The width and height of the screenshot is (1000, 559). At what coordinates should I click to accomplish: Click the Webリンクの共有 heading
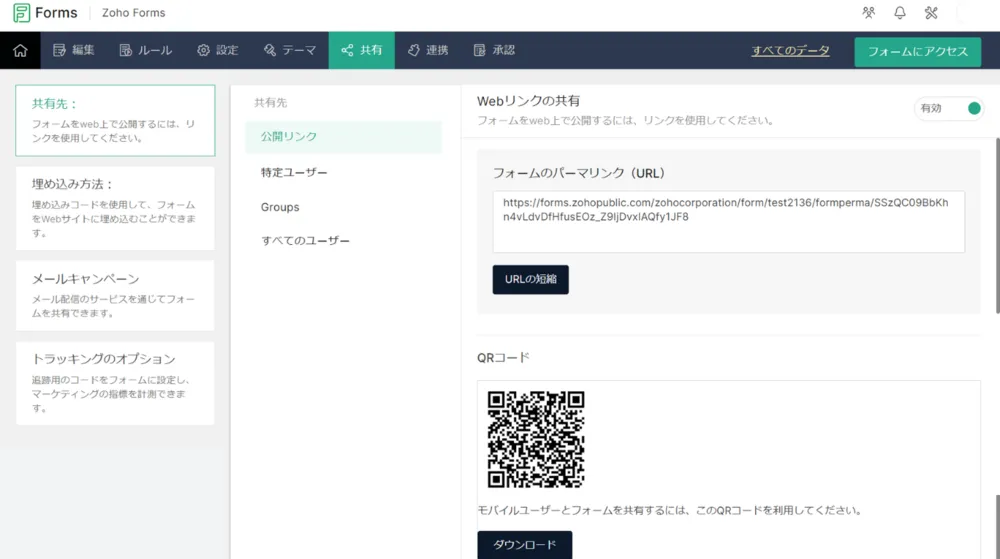coord(528,101)
